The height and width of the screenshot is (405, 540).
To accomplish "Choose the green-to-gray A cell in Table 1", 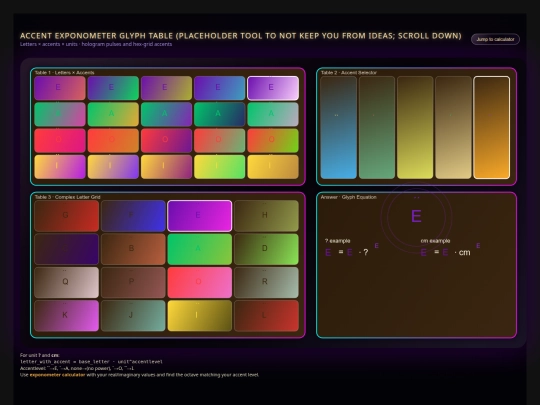I will [273, 114].
